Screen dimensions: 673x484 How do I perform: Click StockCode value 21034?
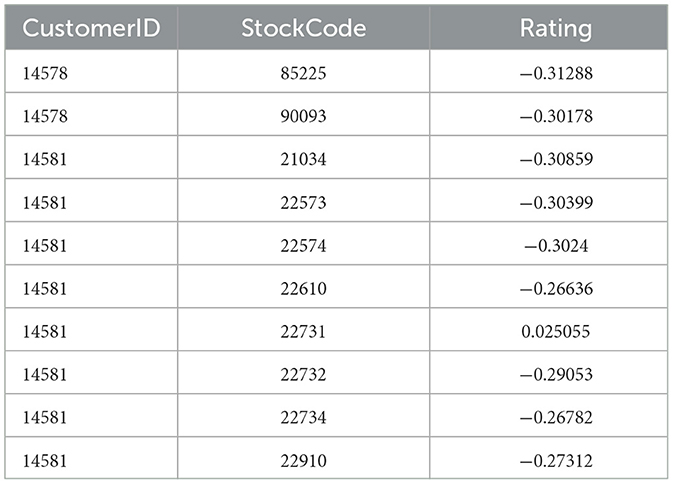pyautogui.click(x=303, y=158)
